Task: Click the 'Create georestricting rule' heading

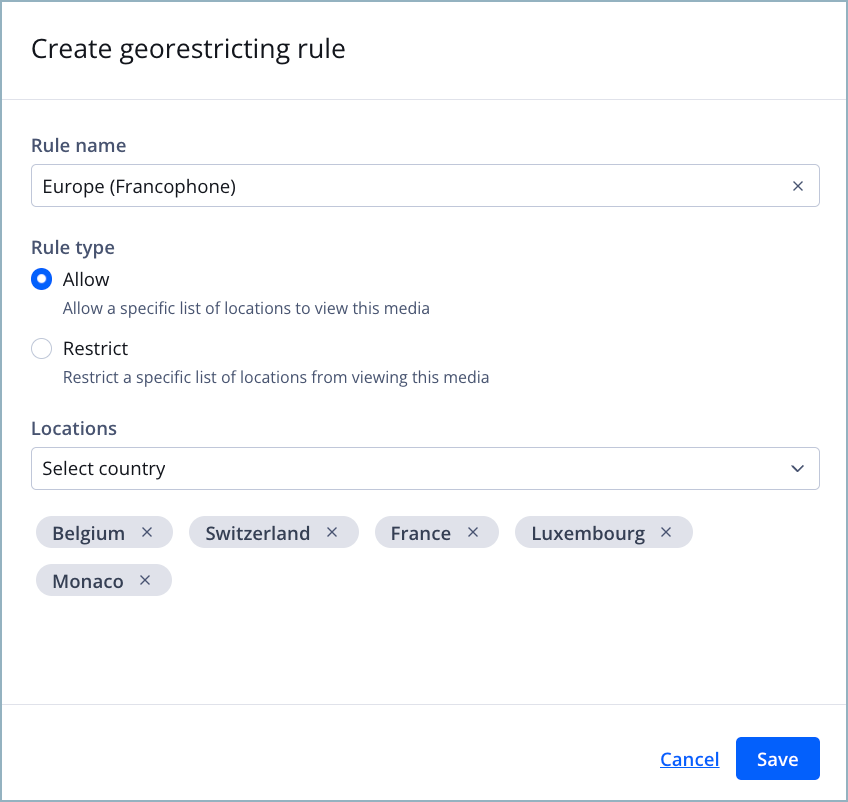Action: pos(188,49)
